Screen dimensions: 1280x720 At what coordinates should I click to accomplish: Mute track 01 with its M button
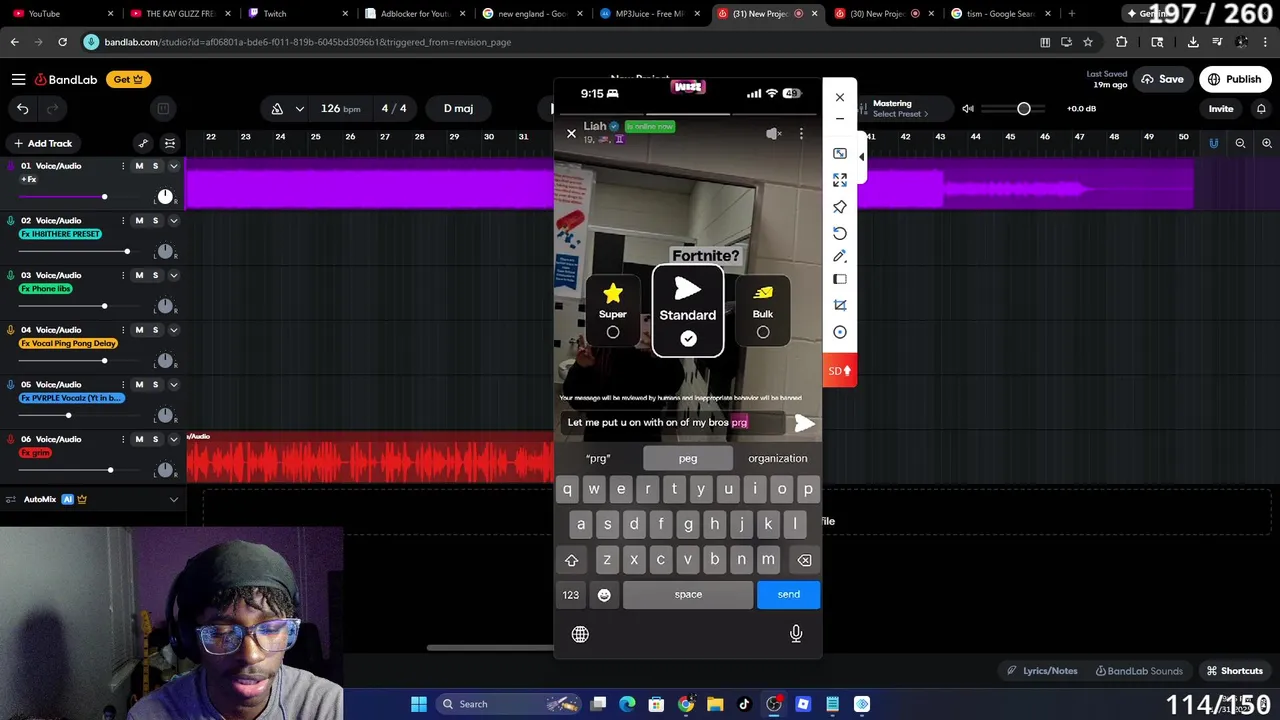139,166
